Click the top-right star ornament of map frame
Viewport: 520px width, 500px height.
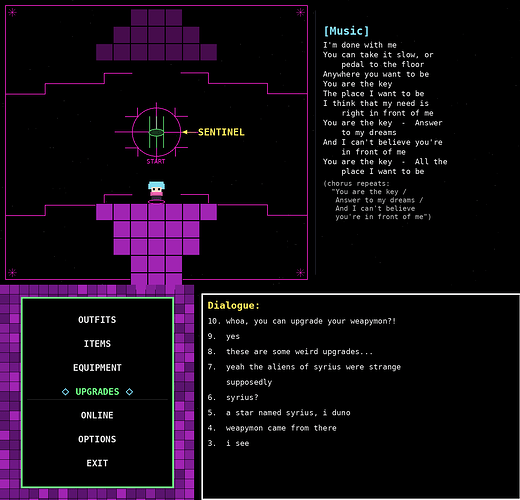point(300,13)
